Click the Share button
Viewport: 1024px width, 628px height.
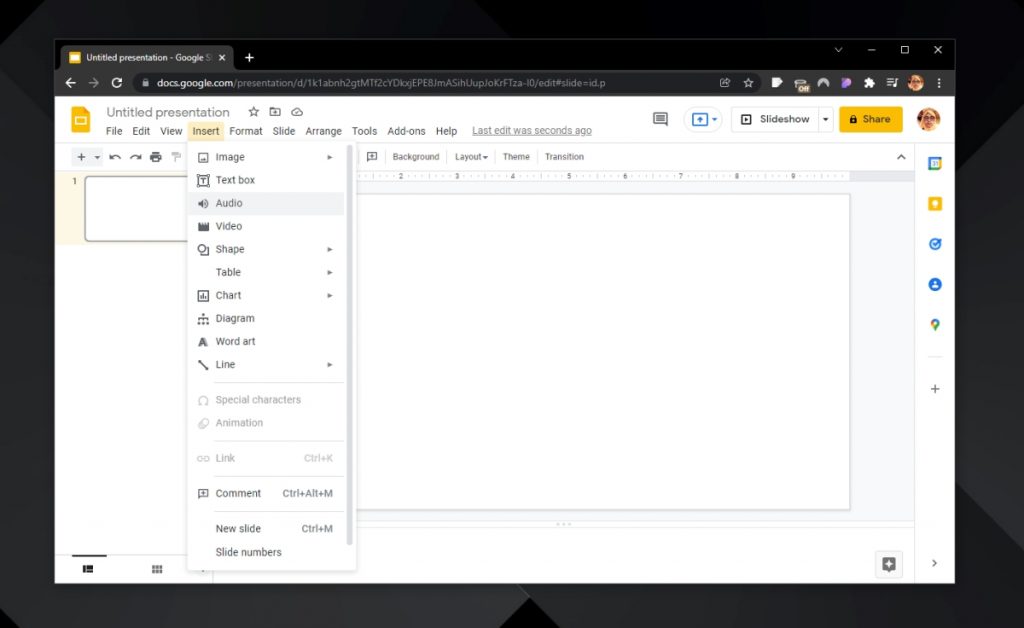coord(871,119)
